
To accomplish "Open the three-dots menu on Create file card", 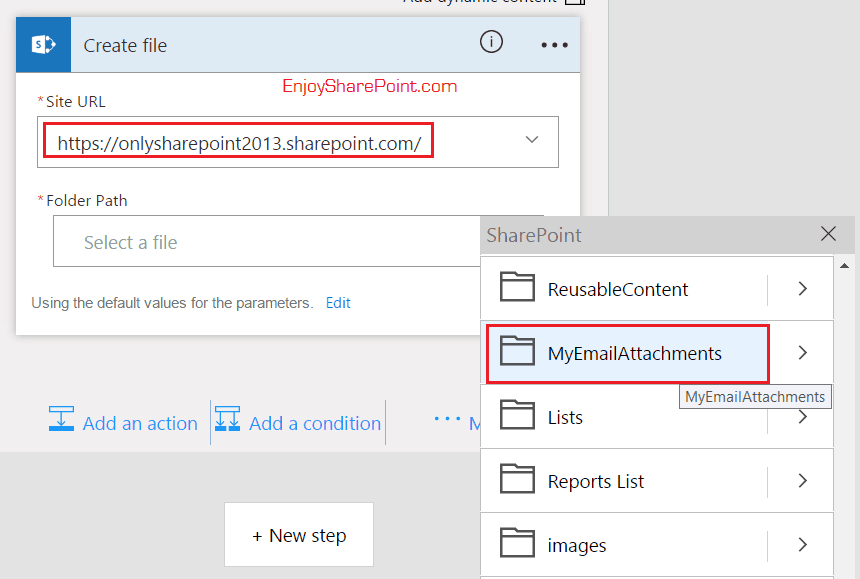I will click(554, 45).
